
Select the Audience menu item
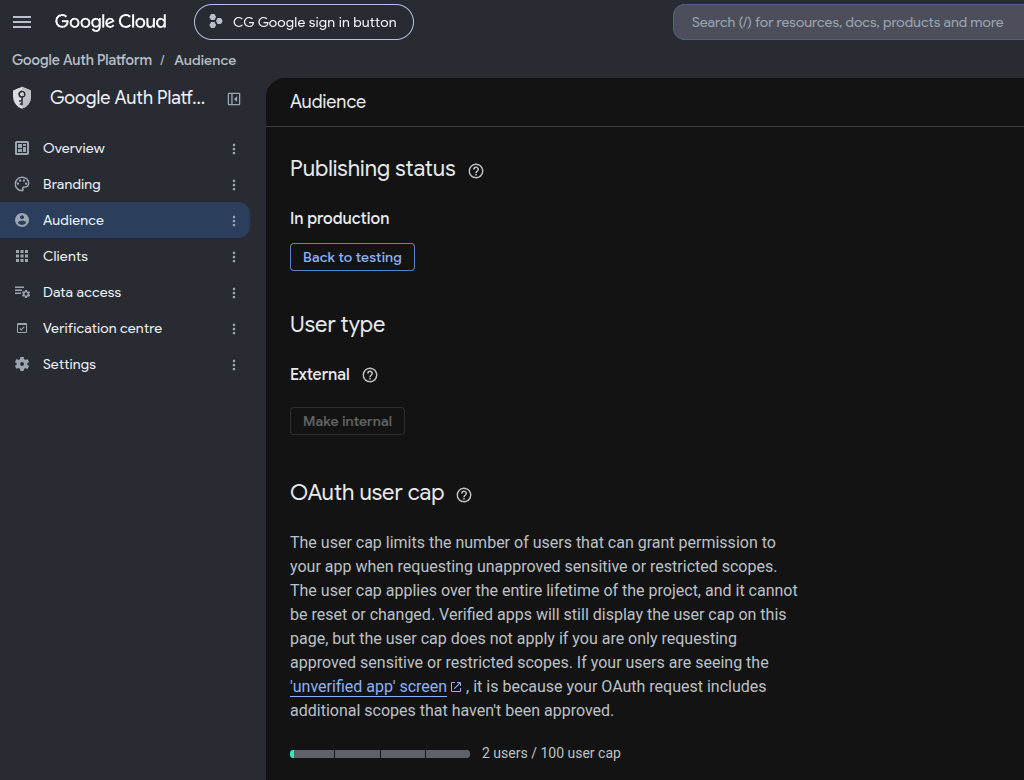[x=125, y=220]
